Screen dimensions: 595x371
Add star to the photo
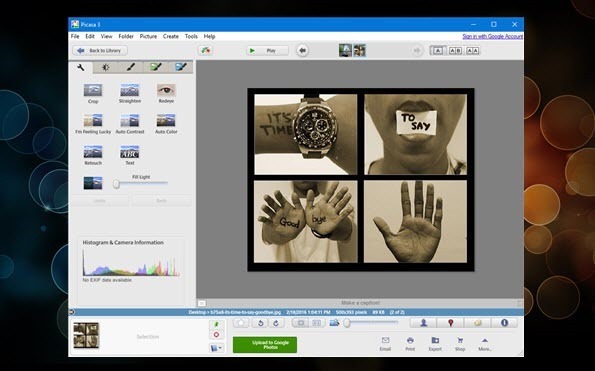pyautogui.click(x=241, y=323)
